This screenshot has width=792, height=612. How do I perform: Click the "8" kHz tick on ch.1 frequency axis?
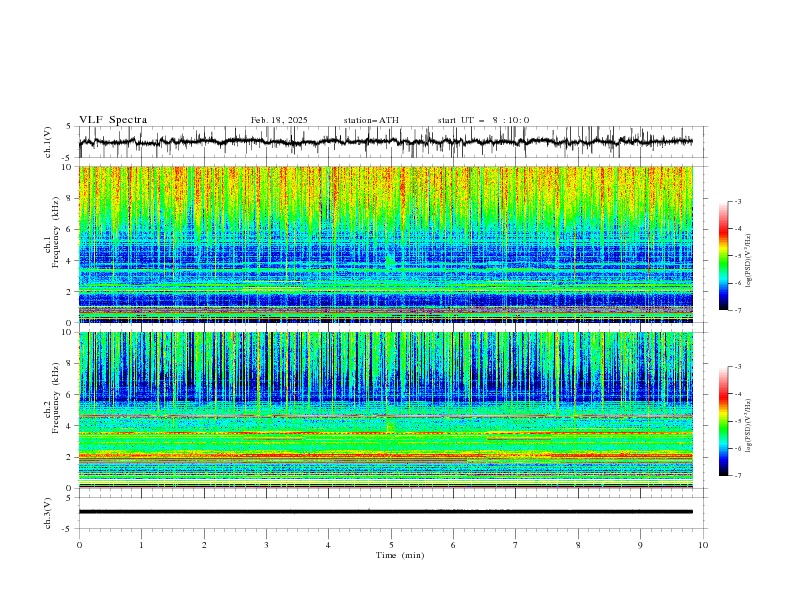pyautogui.click(x=70, y=198)
